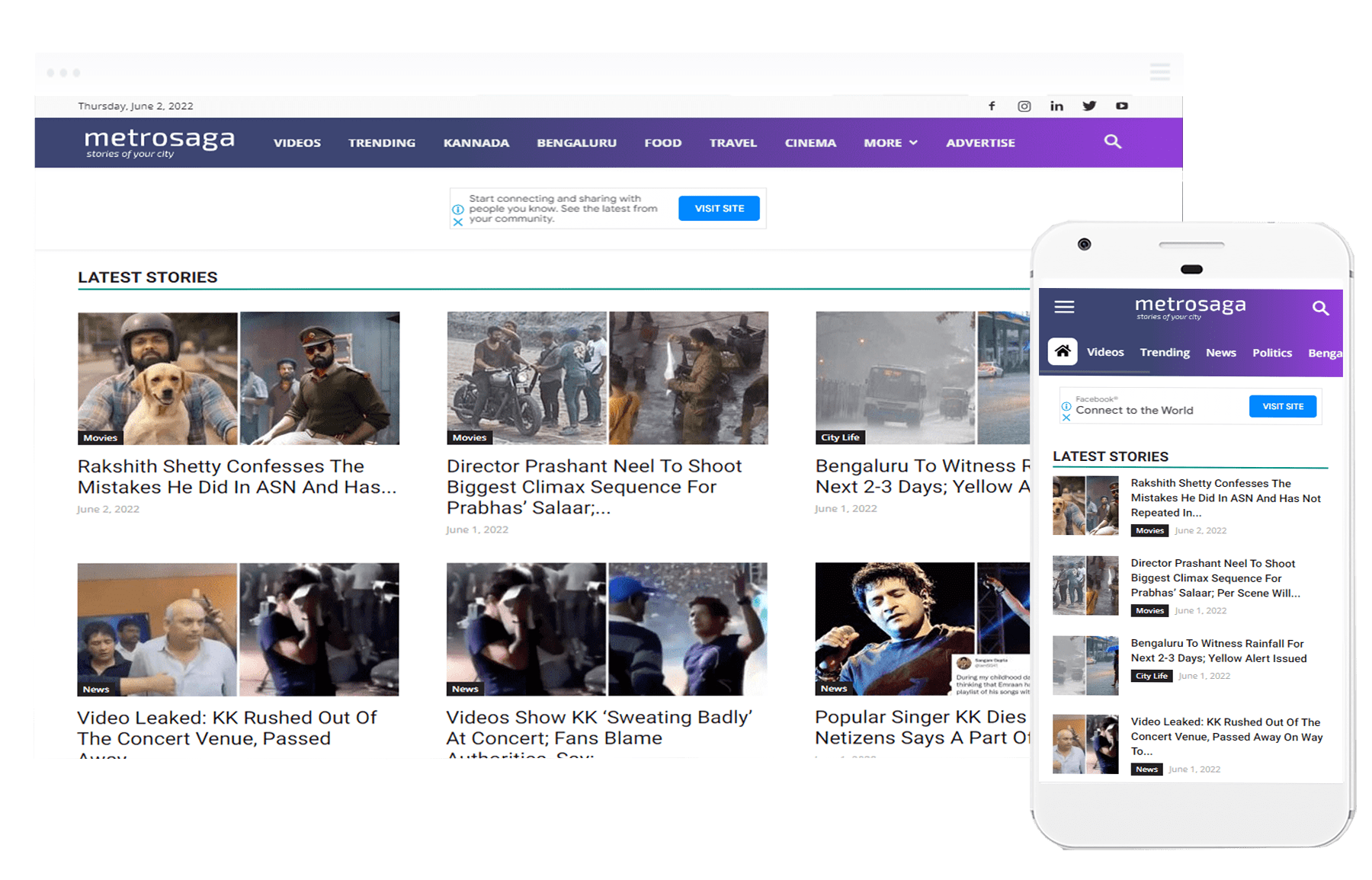Select the mobile Trending tab
This screenshot has height=880, width=1372.
tap(1165, 352)
